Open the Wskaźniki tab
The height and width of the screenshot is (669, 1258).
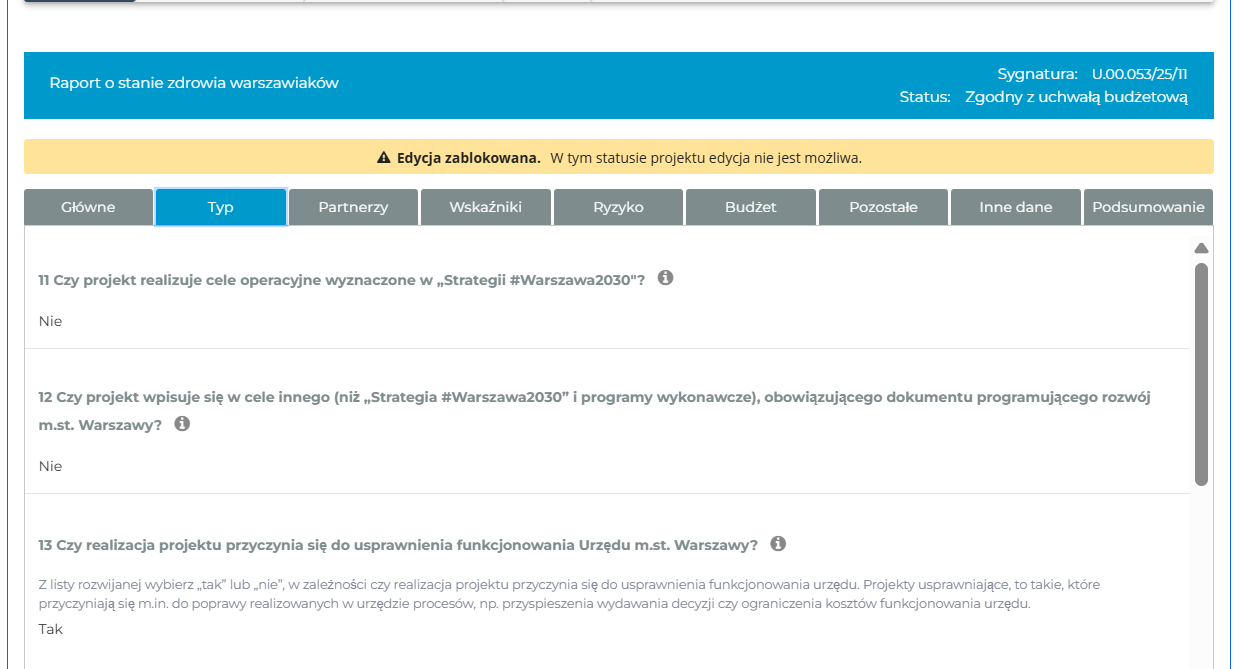pos(486,207)
